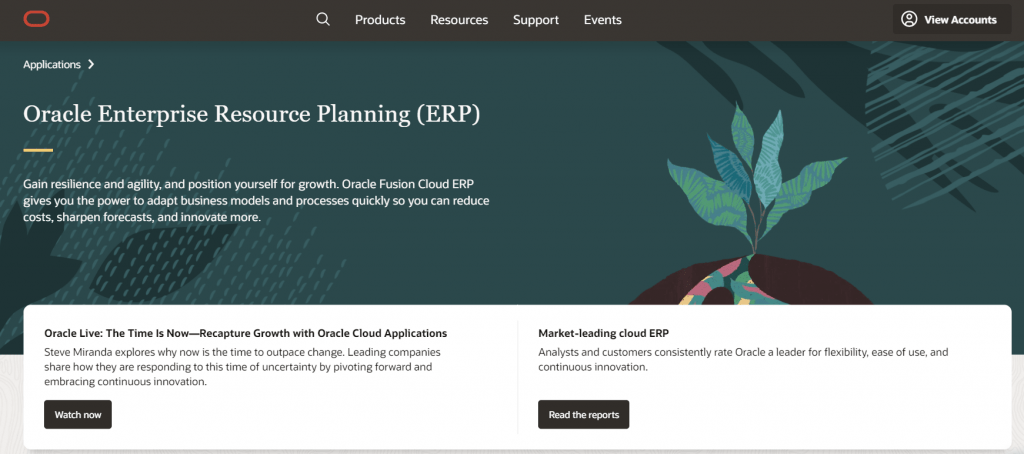Screen dimensions: 1024x454
Task: Click the user profile icon
Action: (909, 19)
